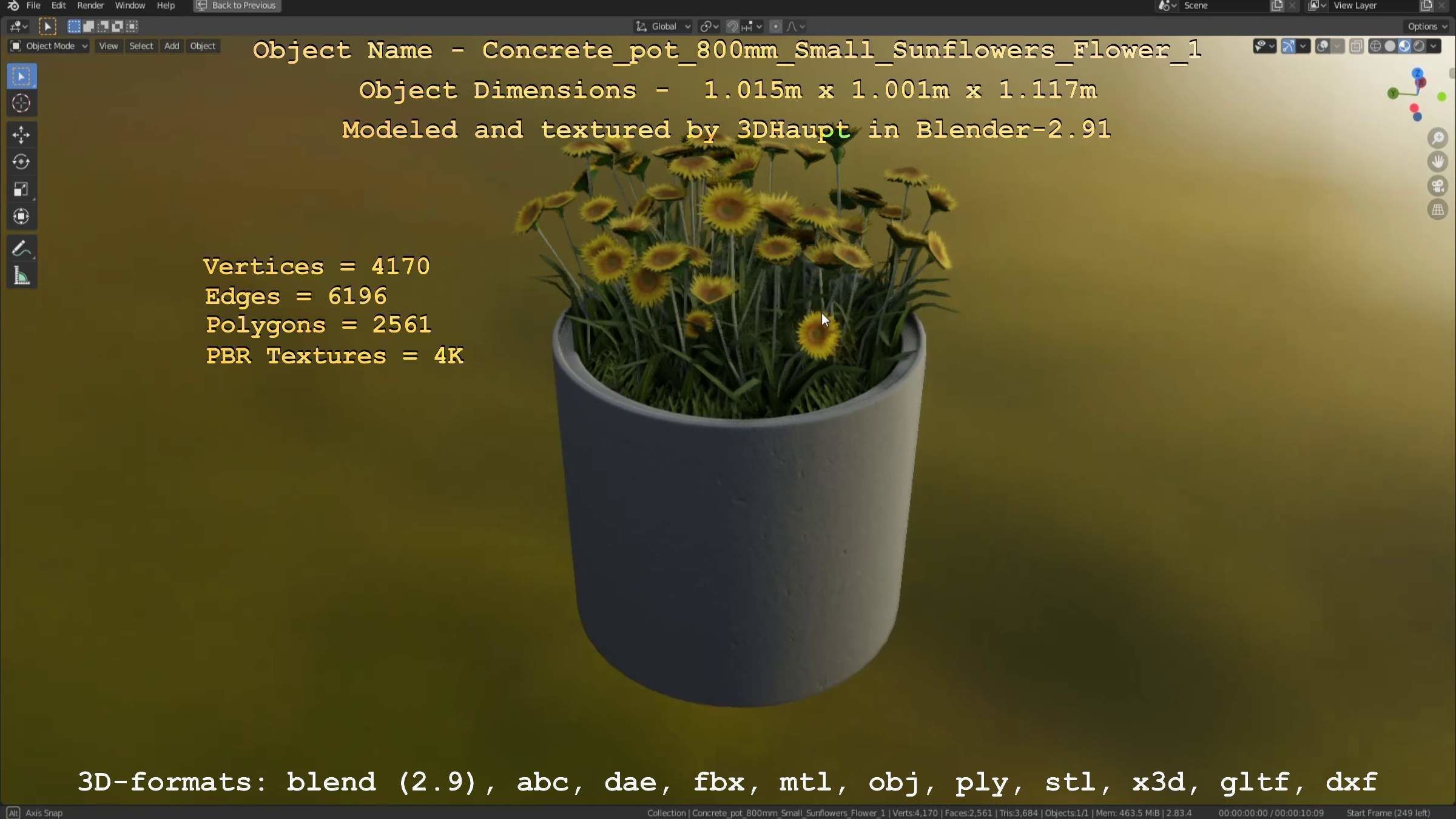Image resolution: width=1456 pixels, height=819 pixels.
Task: Set selection mode to intersect
Action: click(x=132, y=26)
